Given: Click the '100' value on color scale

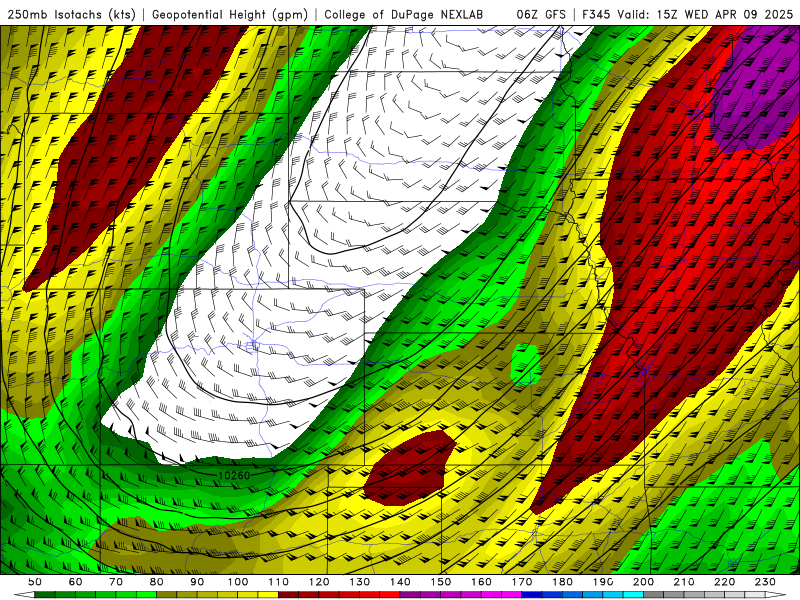Looking at the screenshot, I should [x=238, y=582].
